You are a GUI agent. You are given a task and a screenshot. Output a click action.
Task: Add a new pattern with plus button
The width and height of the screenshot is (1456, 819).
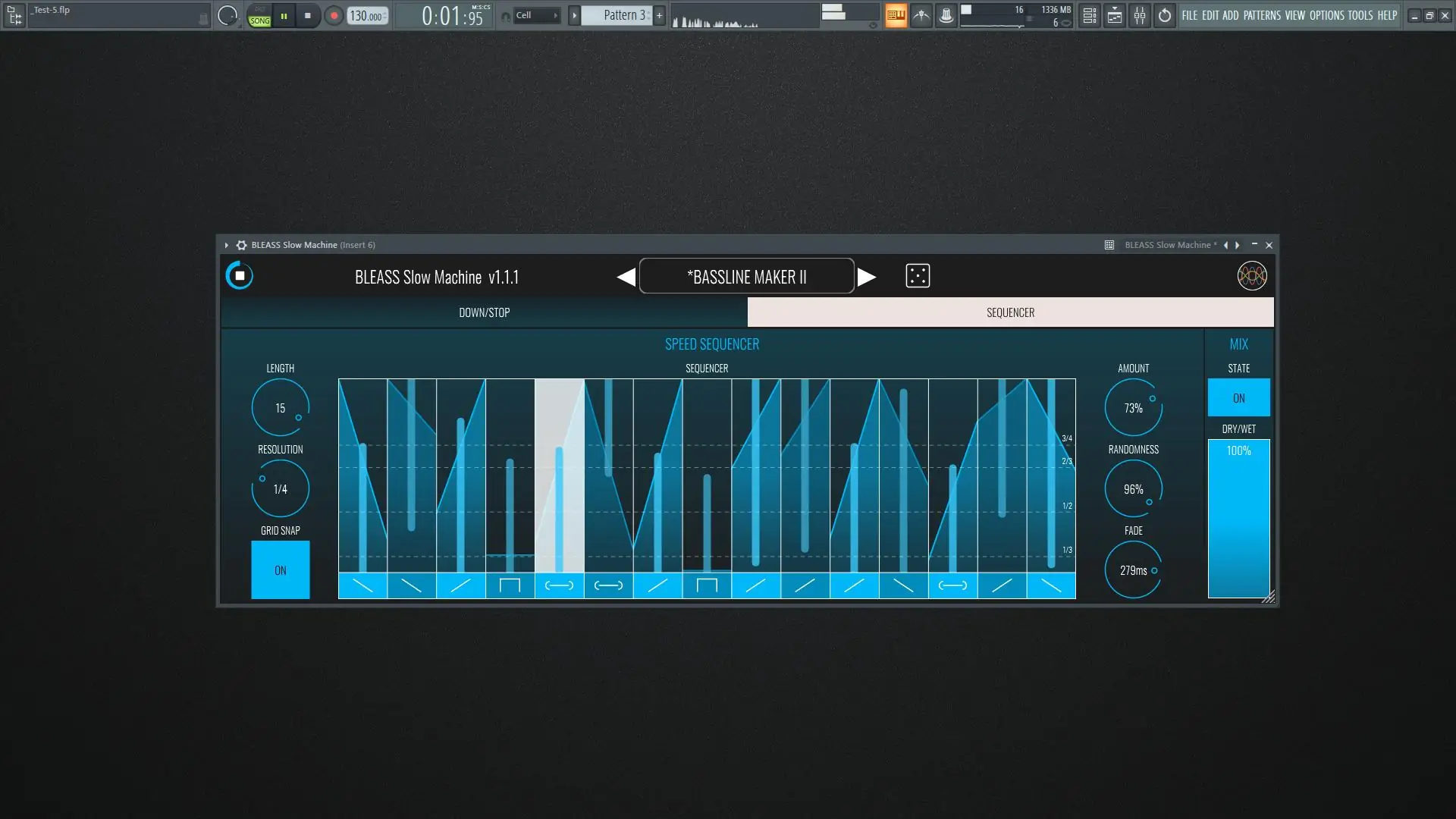[659, 15]
